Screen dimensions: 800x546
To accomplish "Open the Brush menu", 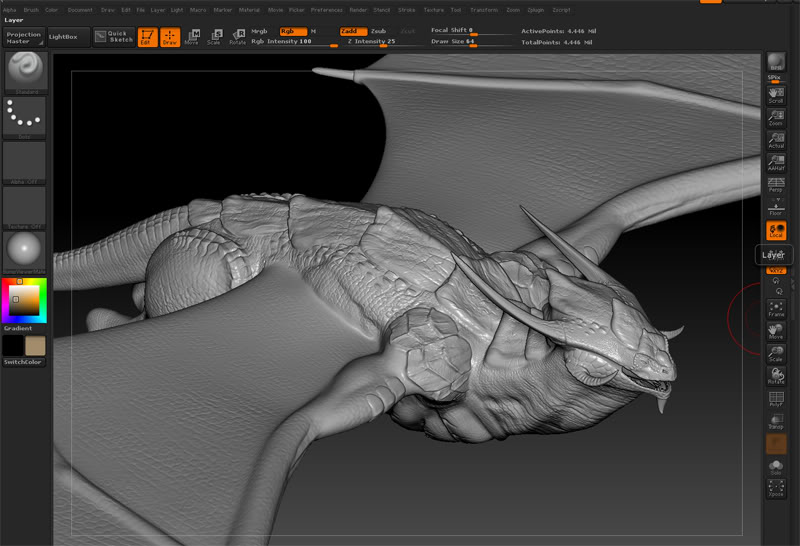I will [x=31, y=10].
